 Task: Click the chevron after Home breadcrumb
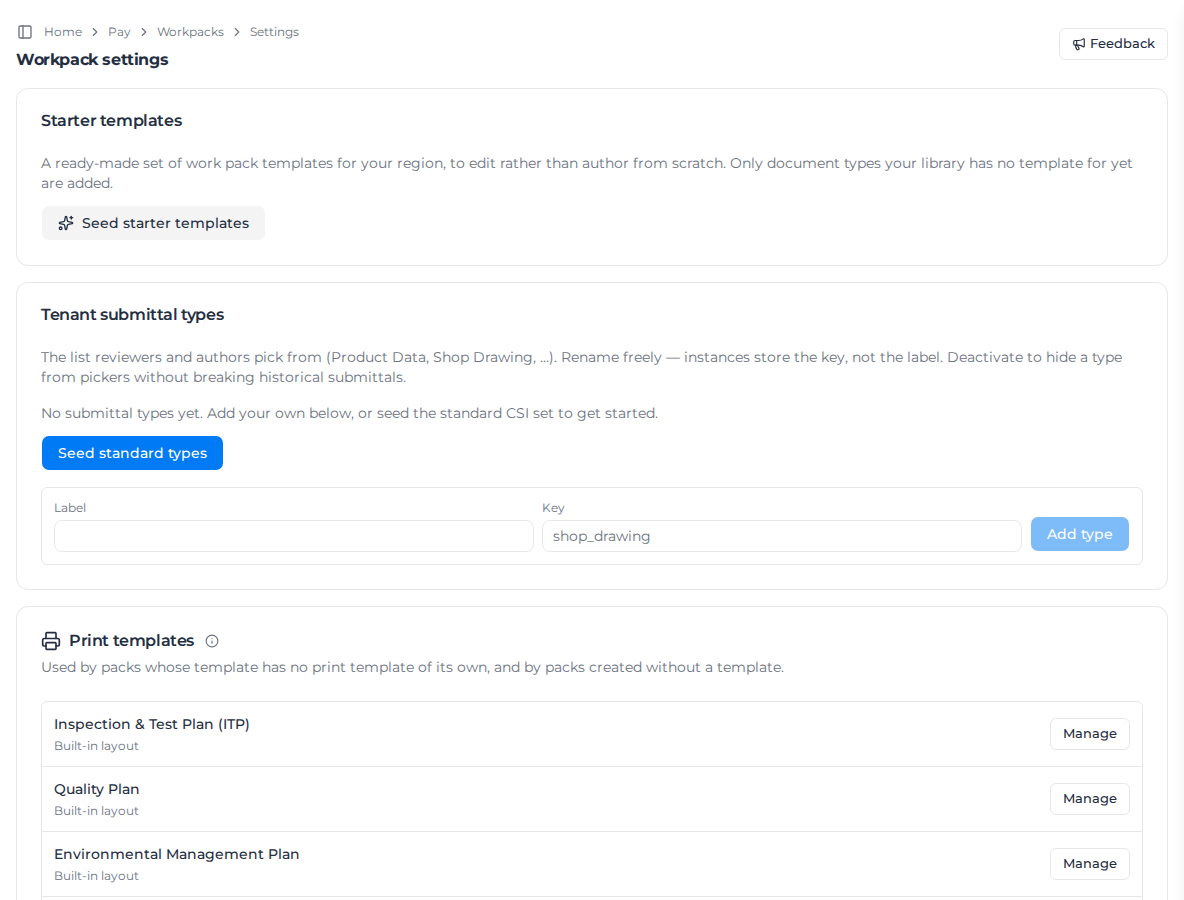[x=95, y=32]
